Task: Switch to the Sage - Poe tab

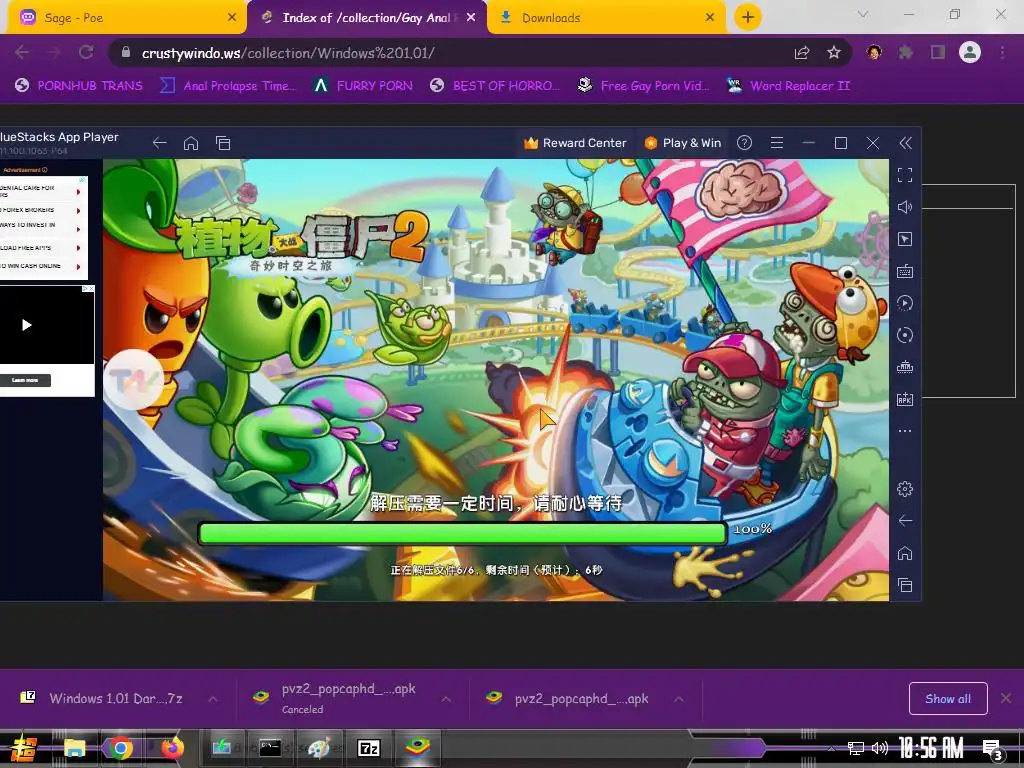Action: pos(124,18)
